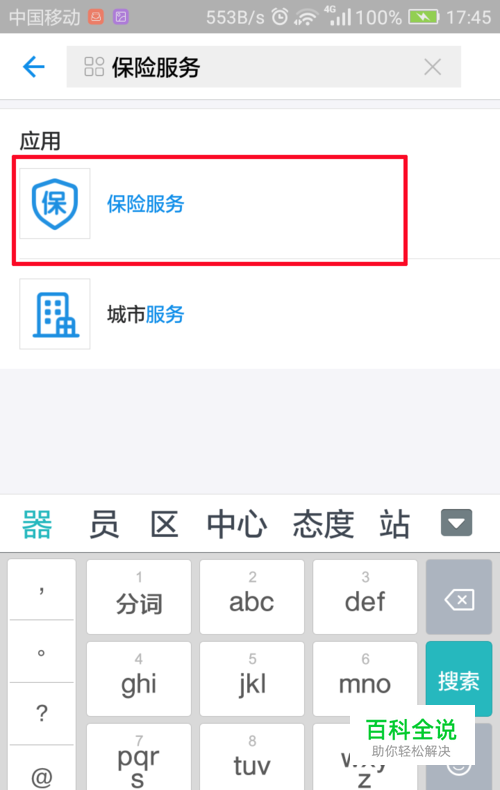Screen dimensions: 500x790
Task: Tap the keyboard backspace key
Action: click(x=459, y=597)
